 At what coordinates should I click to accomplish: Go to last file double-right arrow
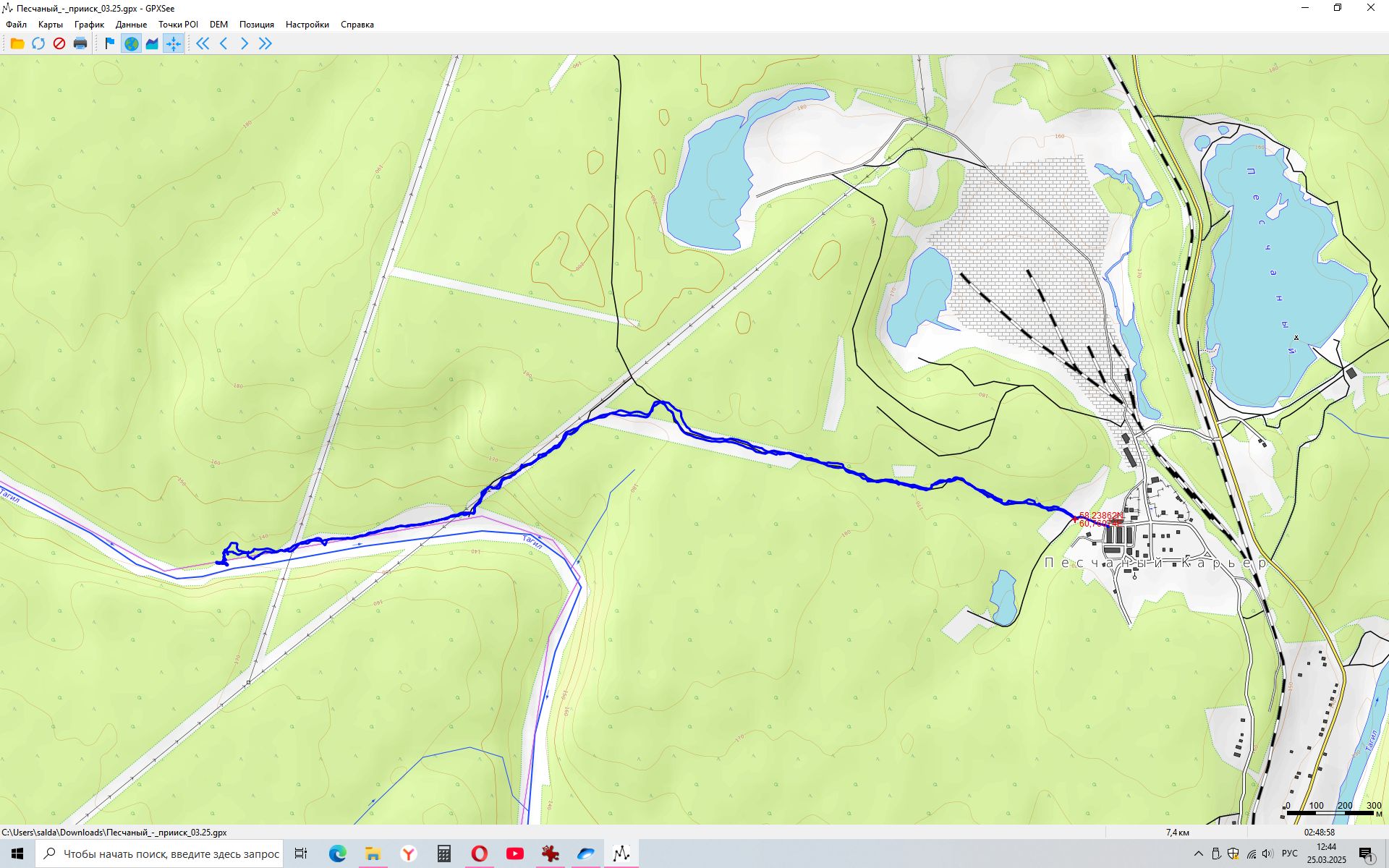(266, 43)
